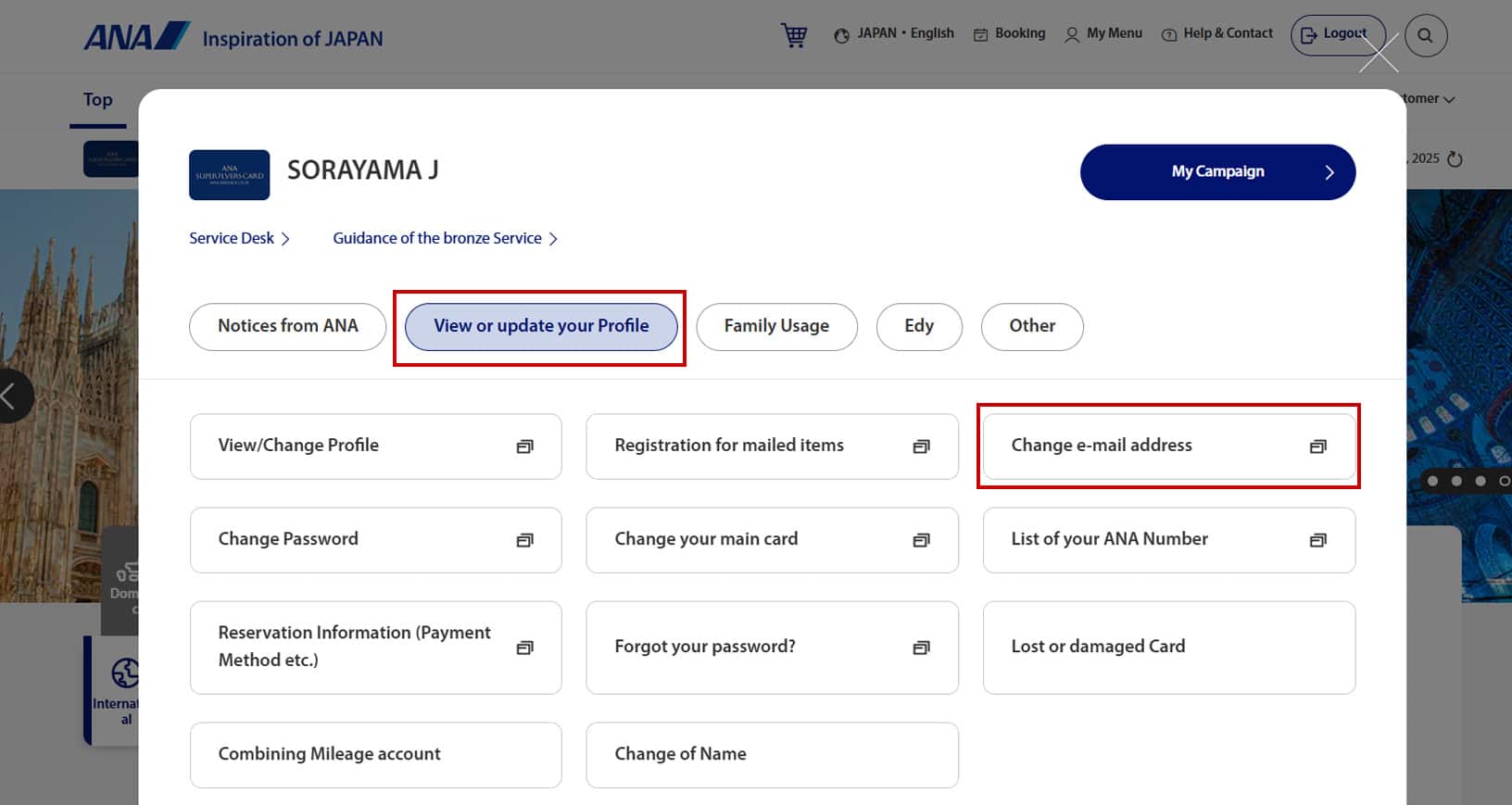Log out using the Logout button
Image resolution: width=1512 pixels, height=805 pixels.
click(x=1337, y=35)
